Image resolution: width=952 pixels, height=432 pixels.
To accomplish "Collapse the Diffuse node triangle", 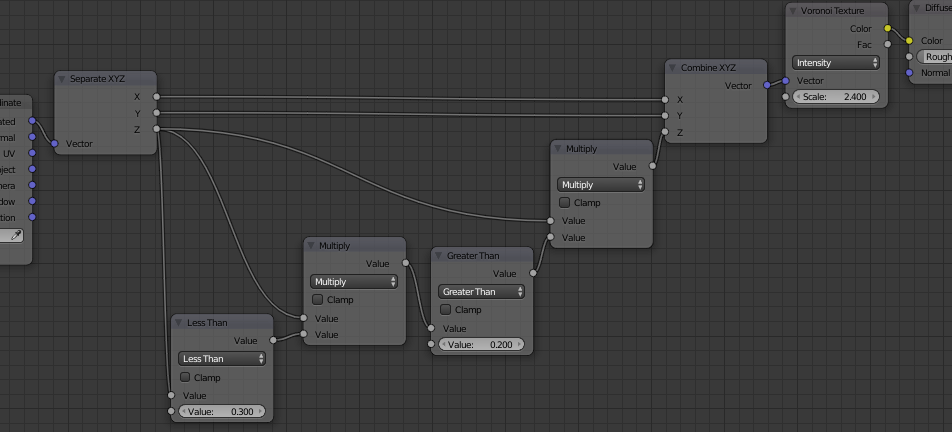I will [x=917, y=8].
